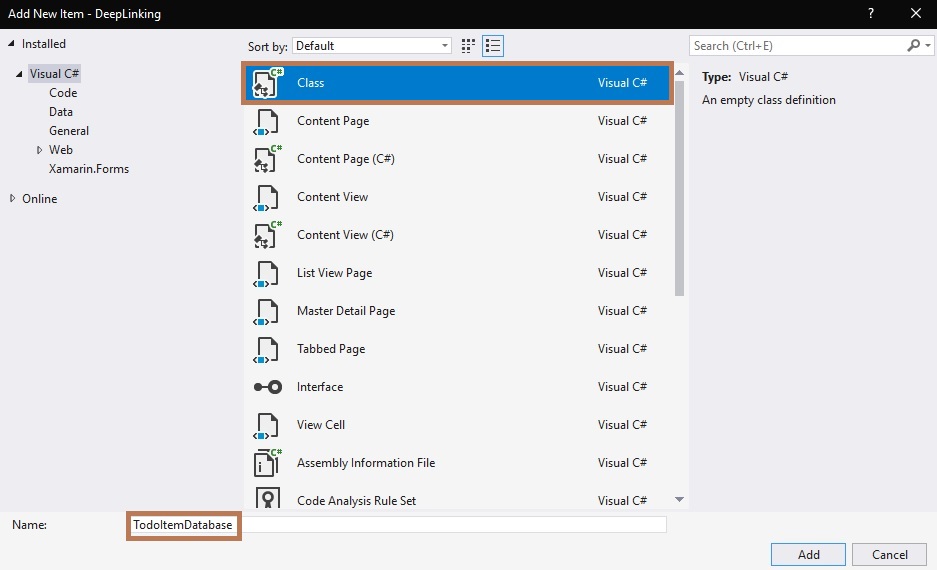Image resolution: width=937 pixels, height=570 pixels.
Task: Expand the Web tree node
Action: click(39, 150)
